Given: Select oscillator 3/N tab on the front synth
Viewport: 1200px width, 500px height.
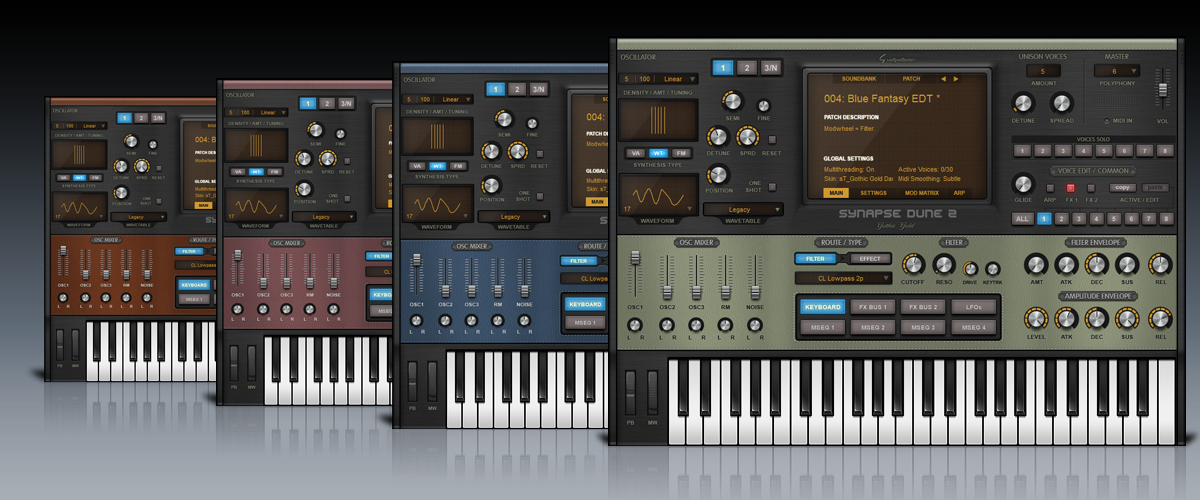Looking at the screenshot, I should (770, 68).
